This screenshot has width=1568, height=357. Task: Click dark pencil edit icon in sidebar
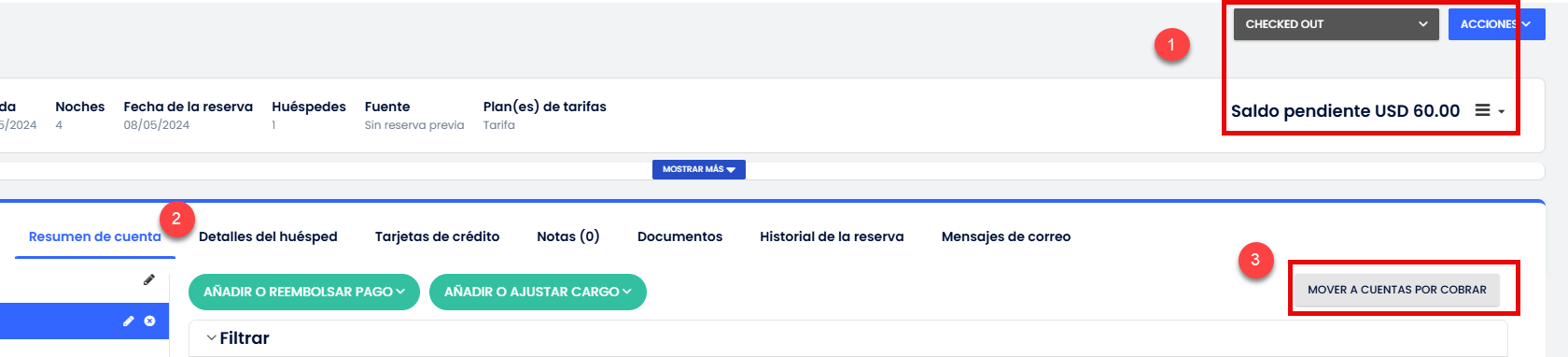[148, 279]
